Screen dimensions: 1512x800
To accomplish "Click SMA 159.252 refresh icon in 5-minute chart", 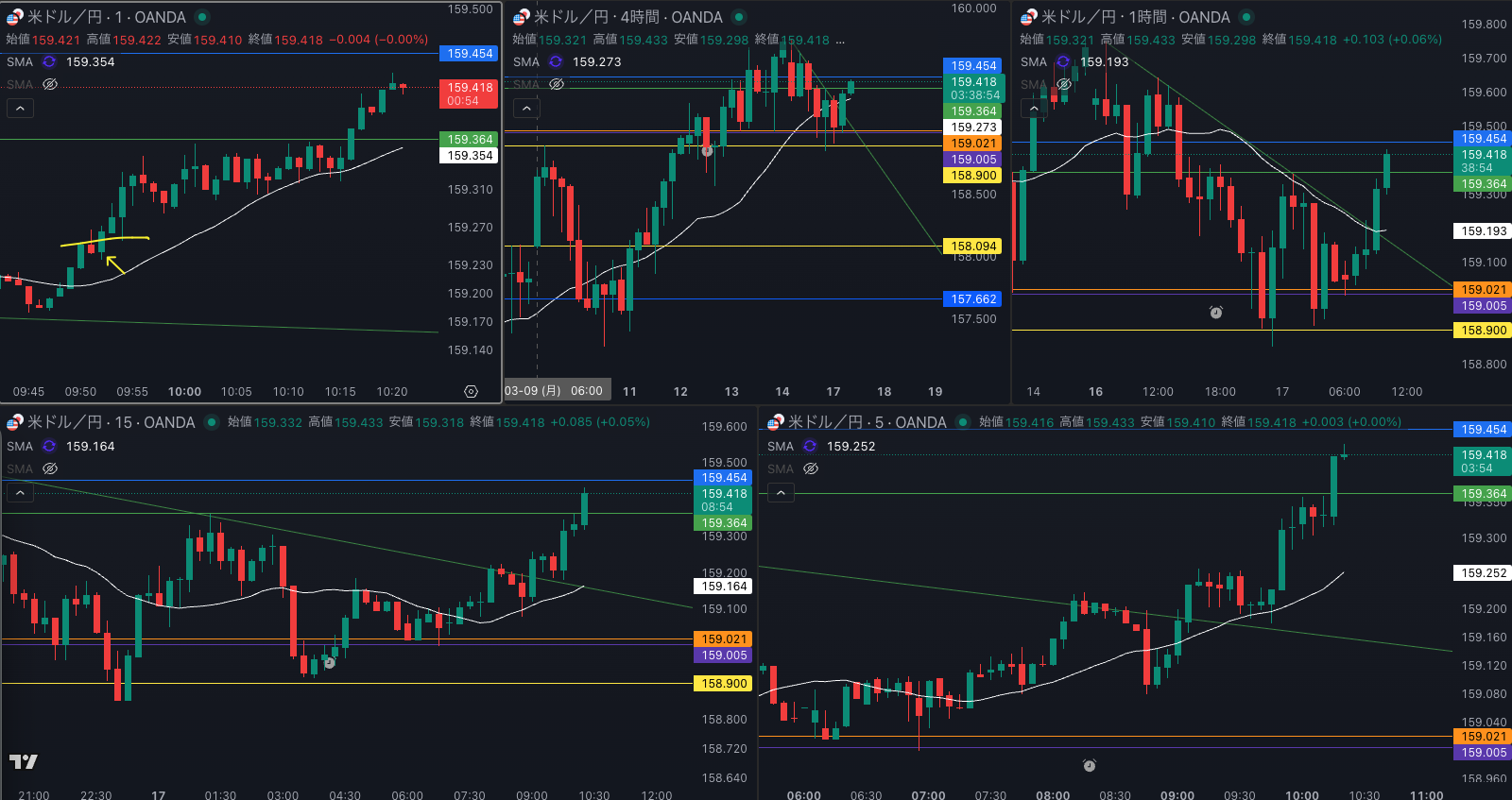I will tap(810, 446).
